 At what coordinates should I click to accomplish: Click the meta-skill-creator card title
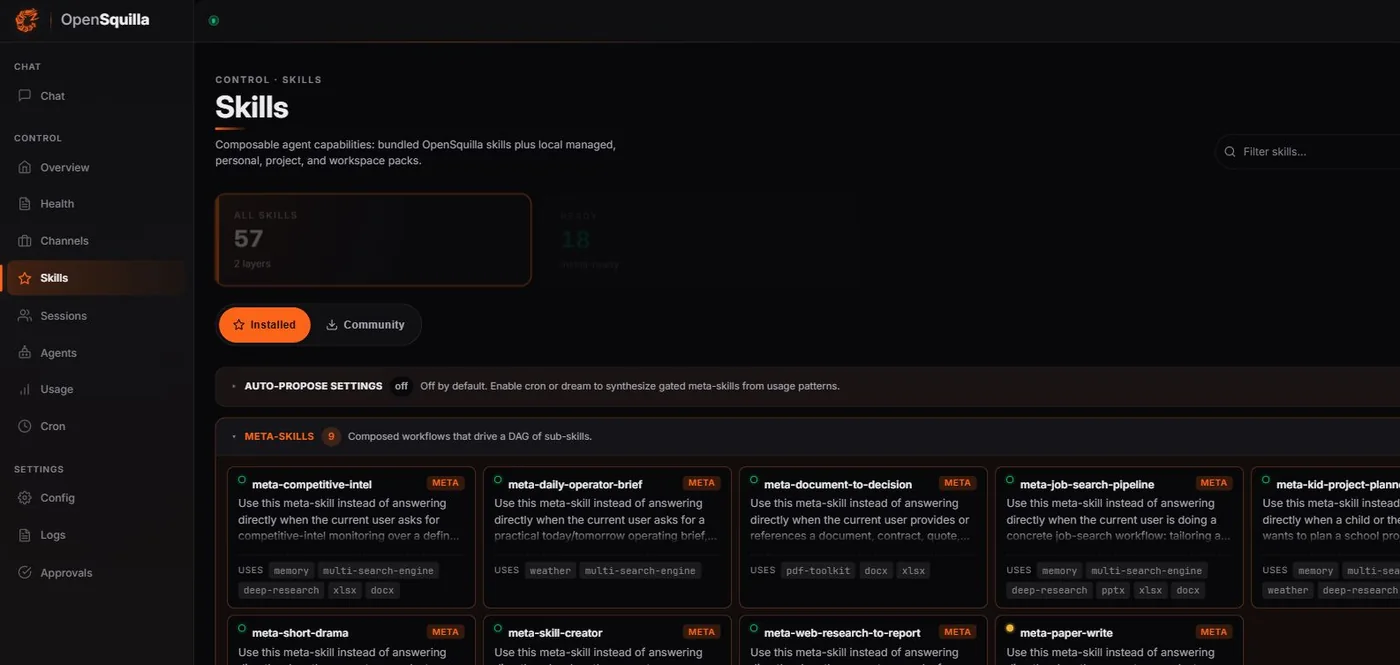point(555,633)
